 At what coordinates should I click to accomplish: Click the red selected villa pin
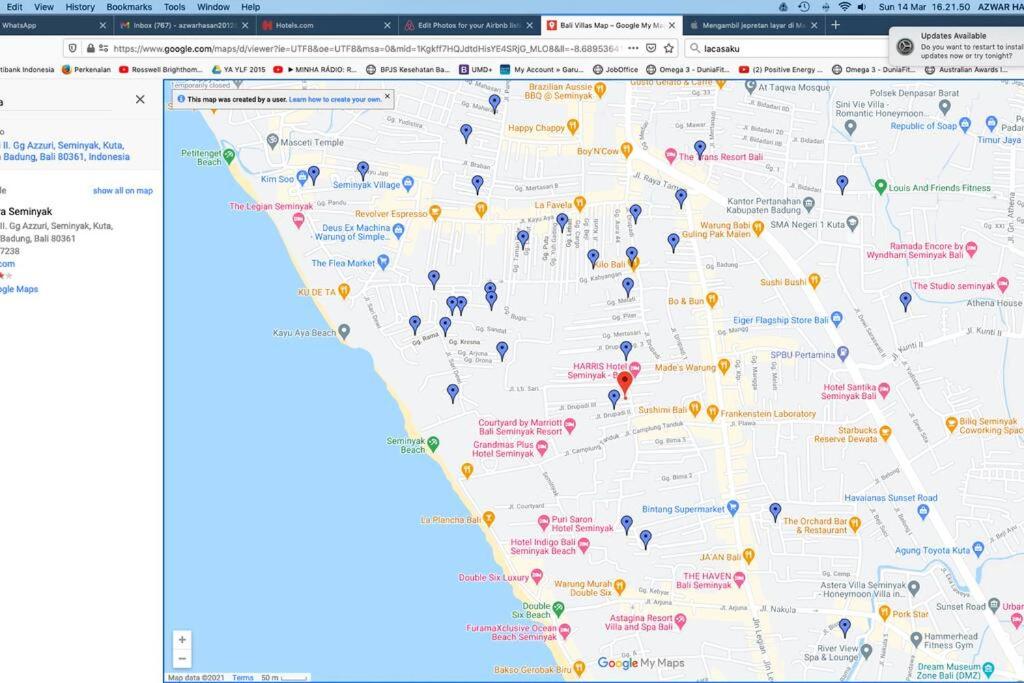click(625, 384)
